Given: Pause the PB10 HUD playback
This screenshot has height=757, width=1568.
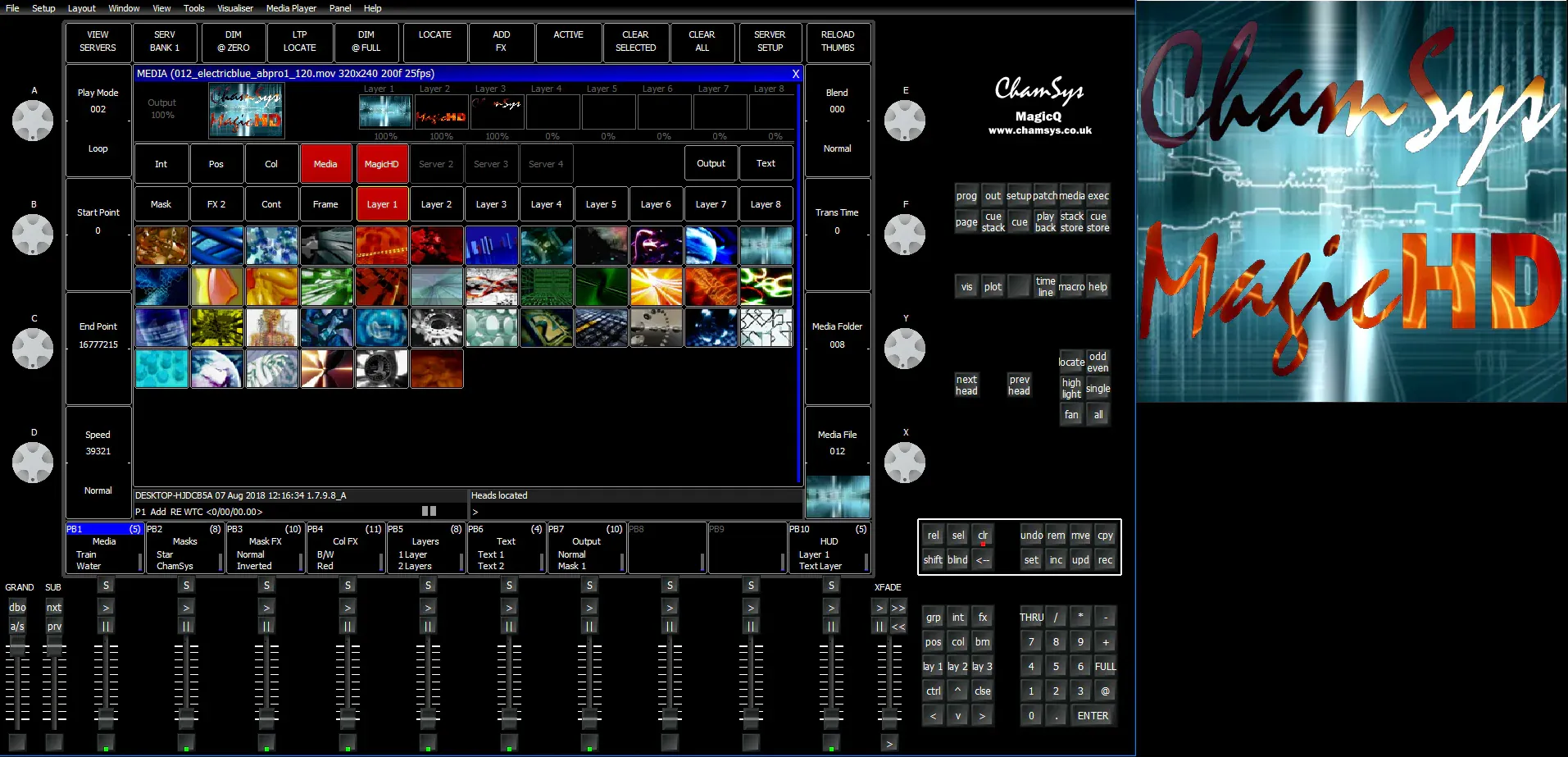Looking at the screenshot, I should (831, 627).
